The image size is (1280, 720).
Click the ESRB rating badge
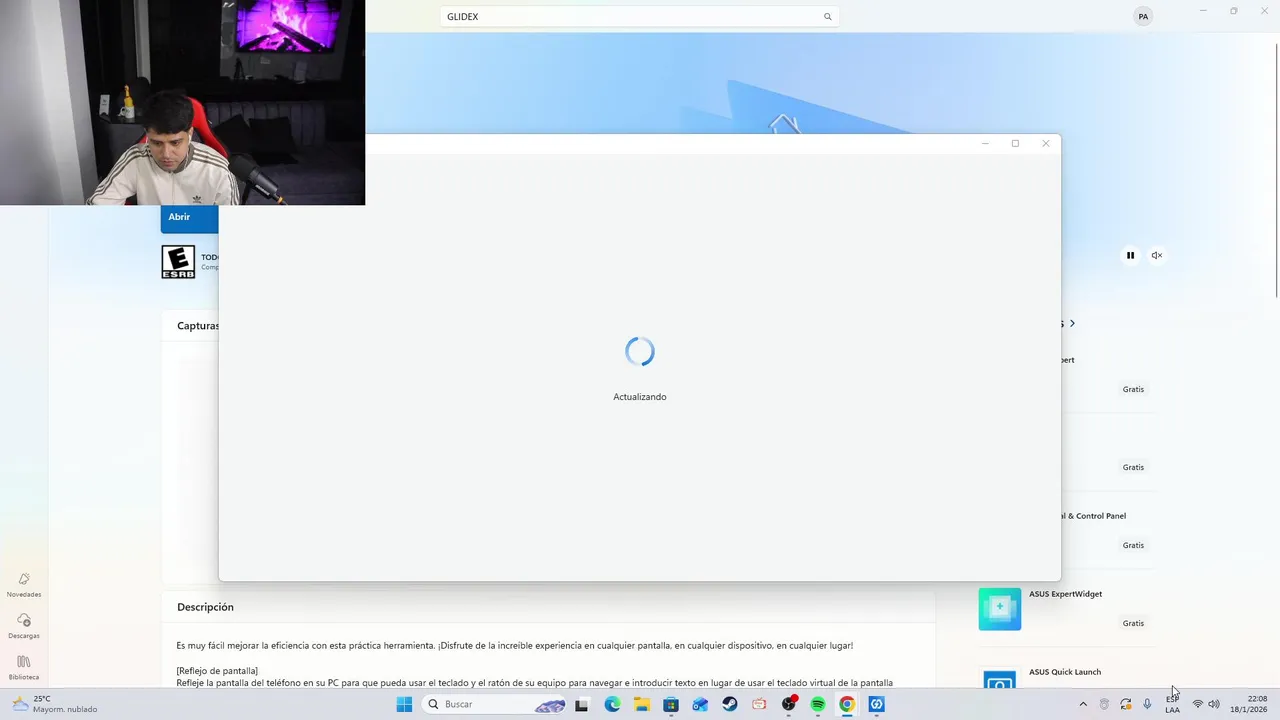(178, 262)
